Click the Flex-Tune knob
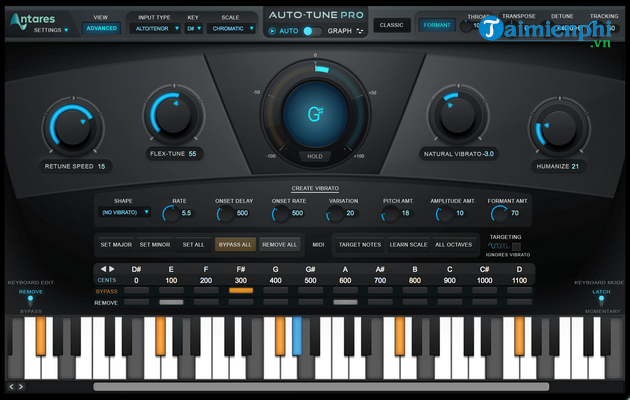Image resolution: width=630 pixels, height=400 pixels. [173, 115]
